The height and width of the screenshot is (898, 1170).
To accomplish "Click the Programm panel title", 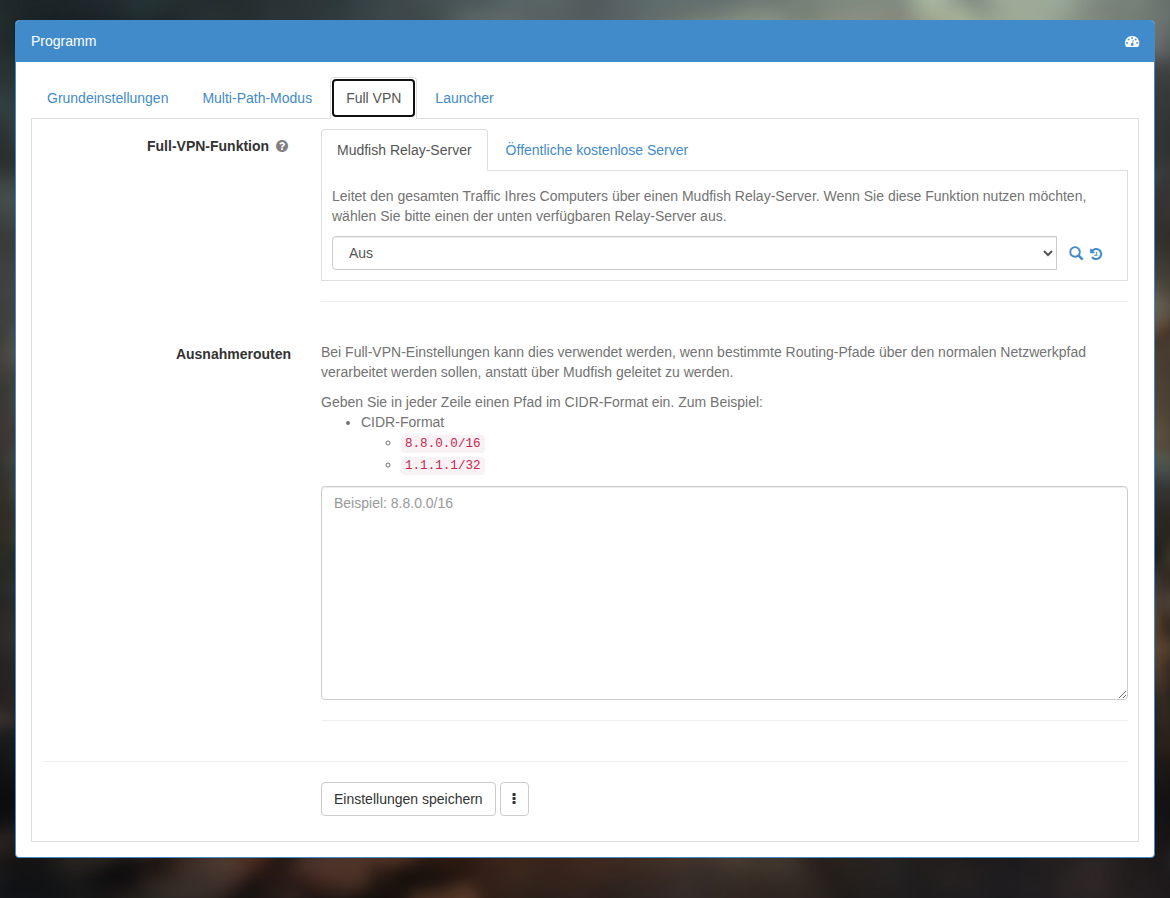I will (63, 41).
